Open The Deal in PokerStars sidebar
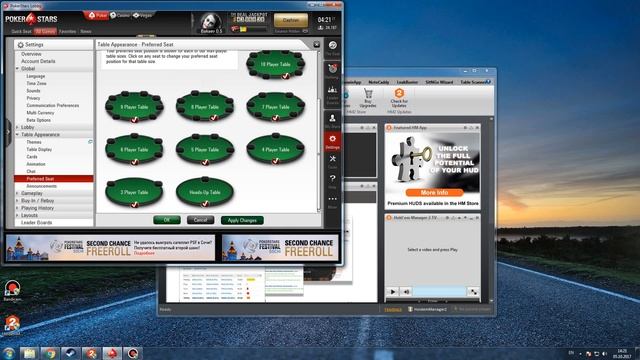Viewport: 640px width, 360px height. (333, 49)
